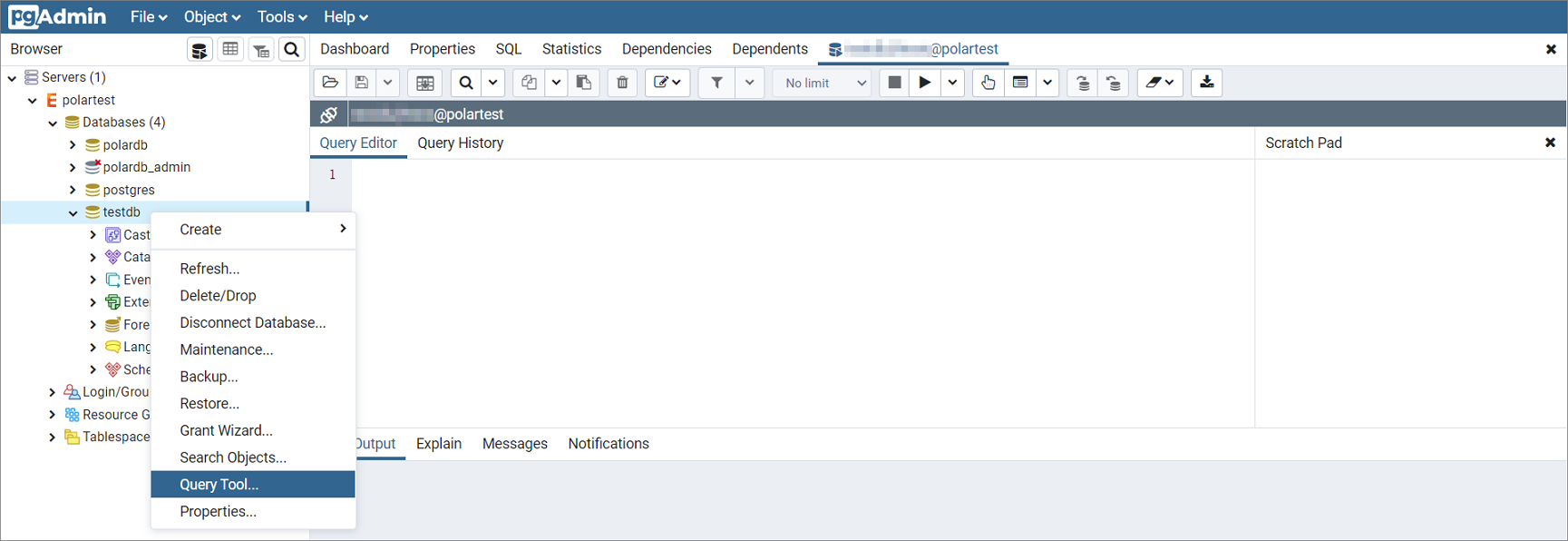Click the connection status icon beside @polartest

[328, 114]
